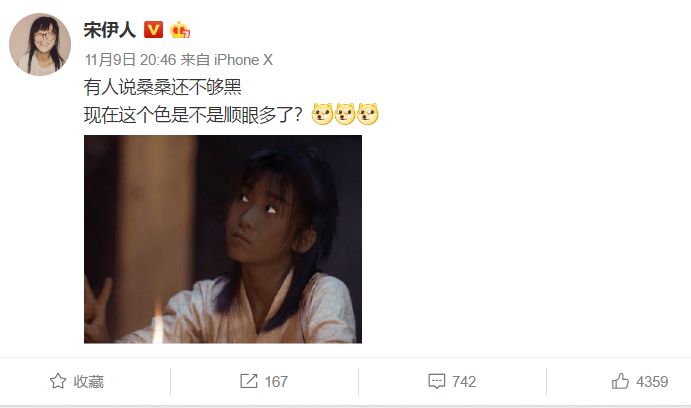Click the comment count 742
Image resolution: width=691 pixels, height=408 pixels.
pyautogui.click(x=464, y=382)
